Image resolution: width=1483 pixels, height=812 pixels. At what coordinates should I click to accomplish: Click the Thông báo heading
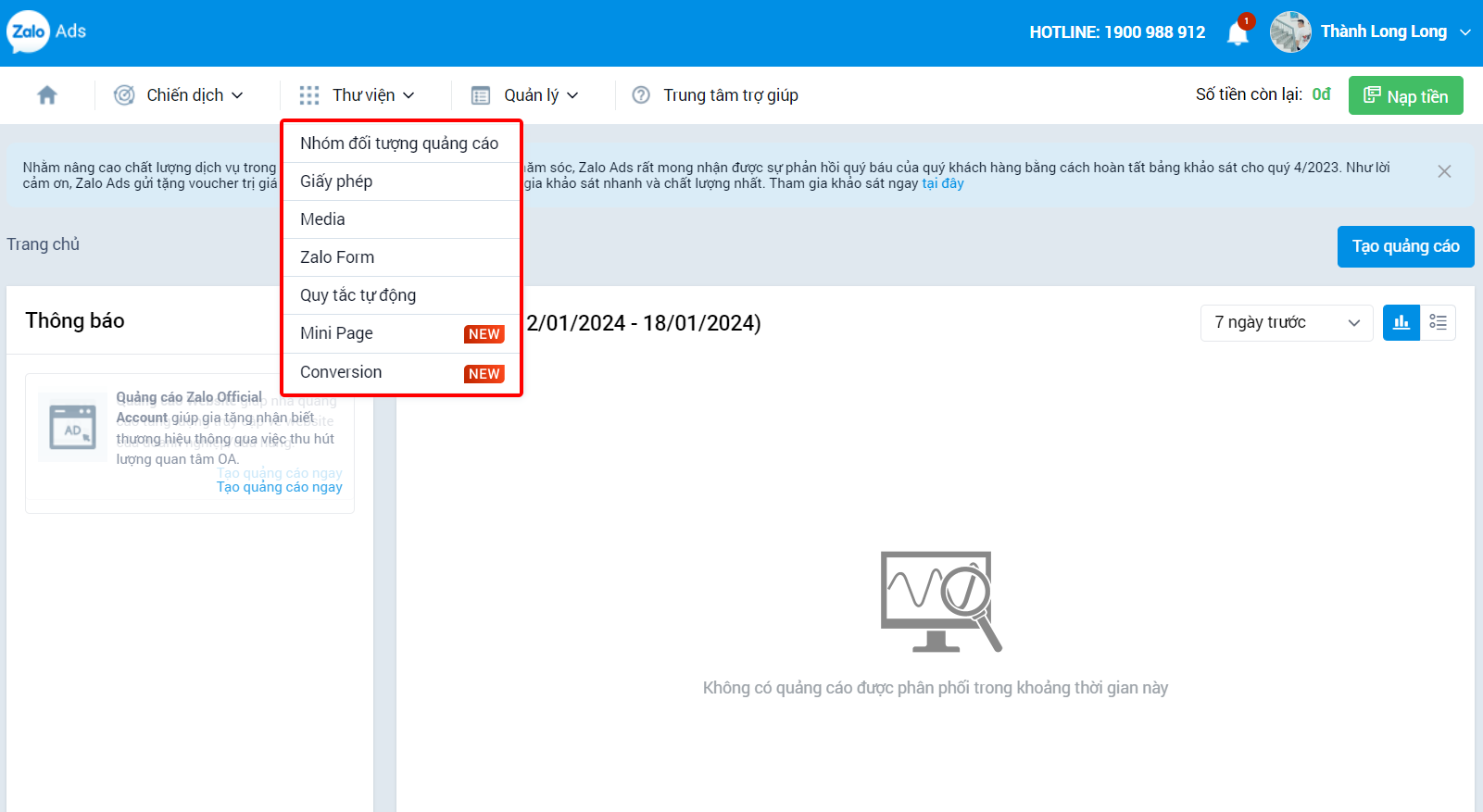click(x=75, y=320)
